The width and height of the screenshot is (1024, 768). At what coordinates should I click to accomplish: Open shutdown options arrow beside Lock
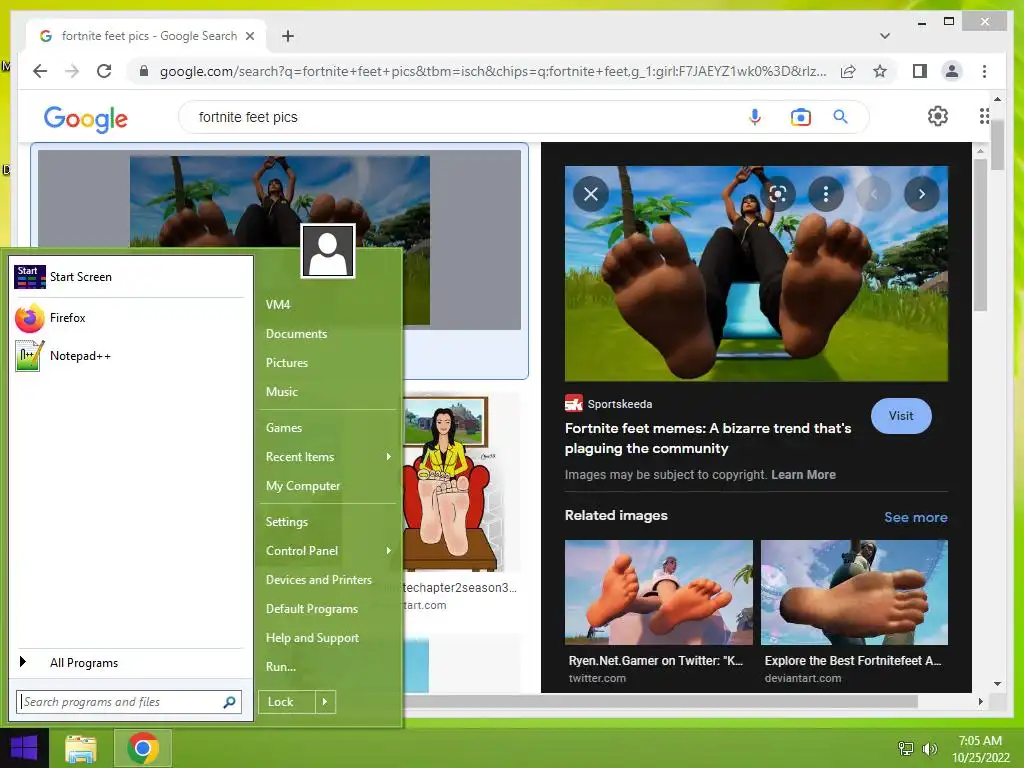325,702
